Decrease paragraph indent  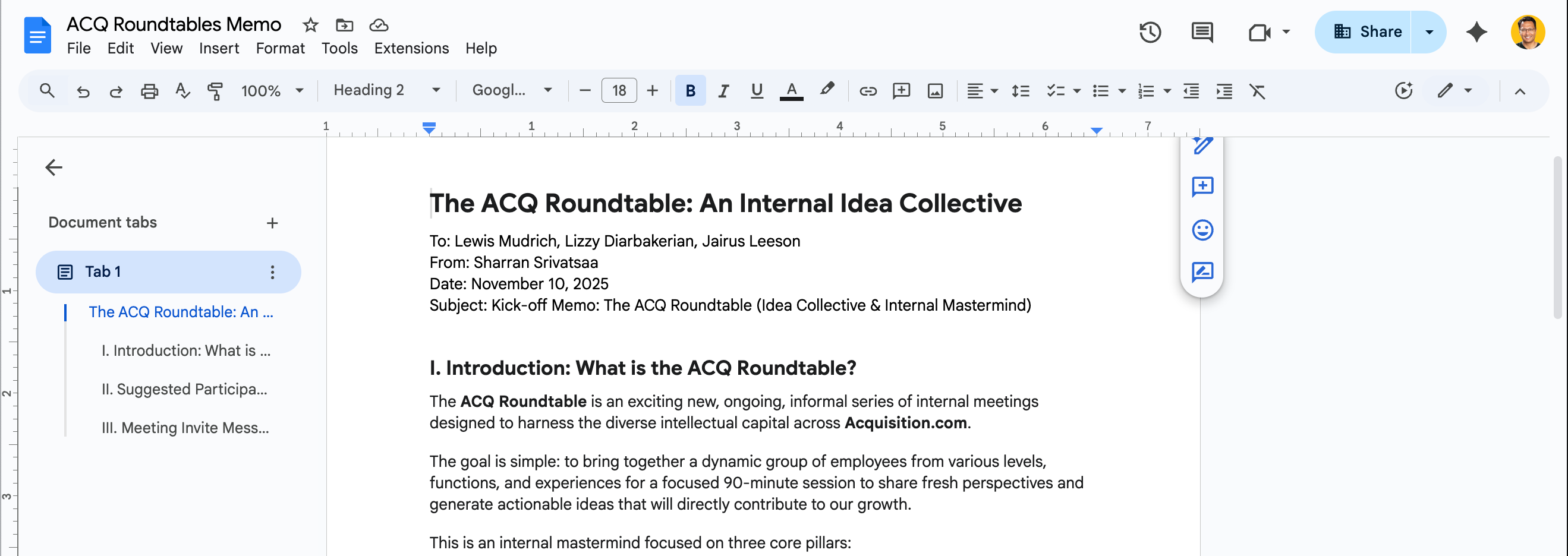tap(1191, 91)
